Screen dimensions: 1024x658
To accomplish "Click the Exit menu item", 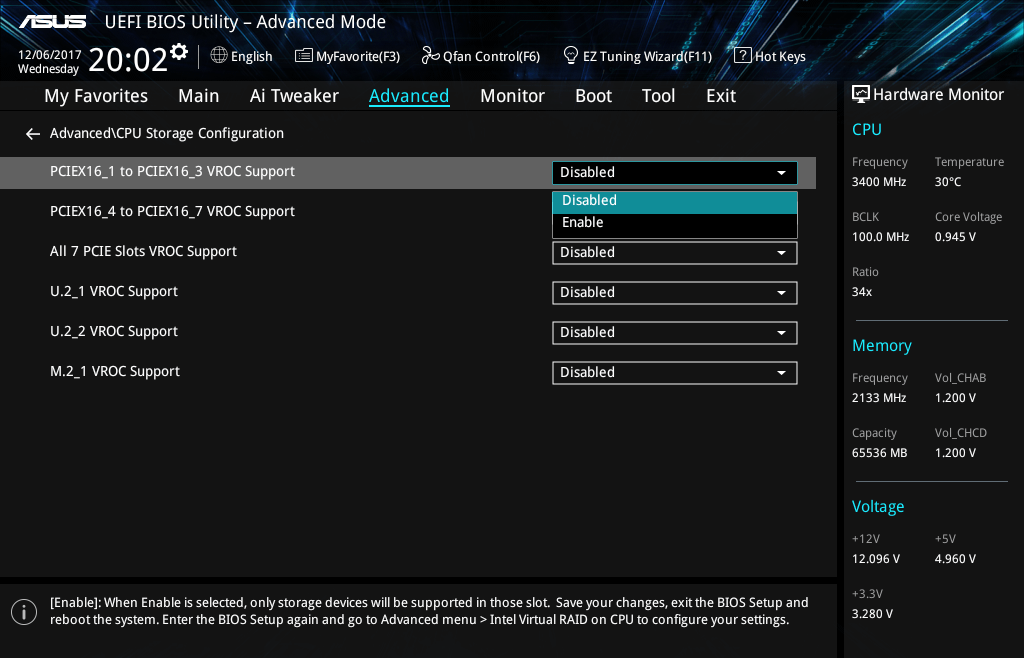I will click(x=720, y=96).
